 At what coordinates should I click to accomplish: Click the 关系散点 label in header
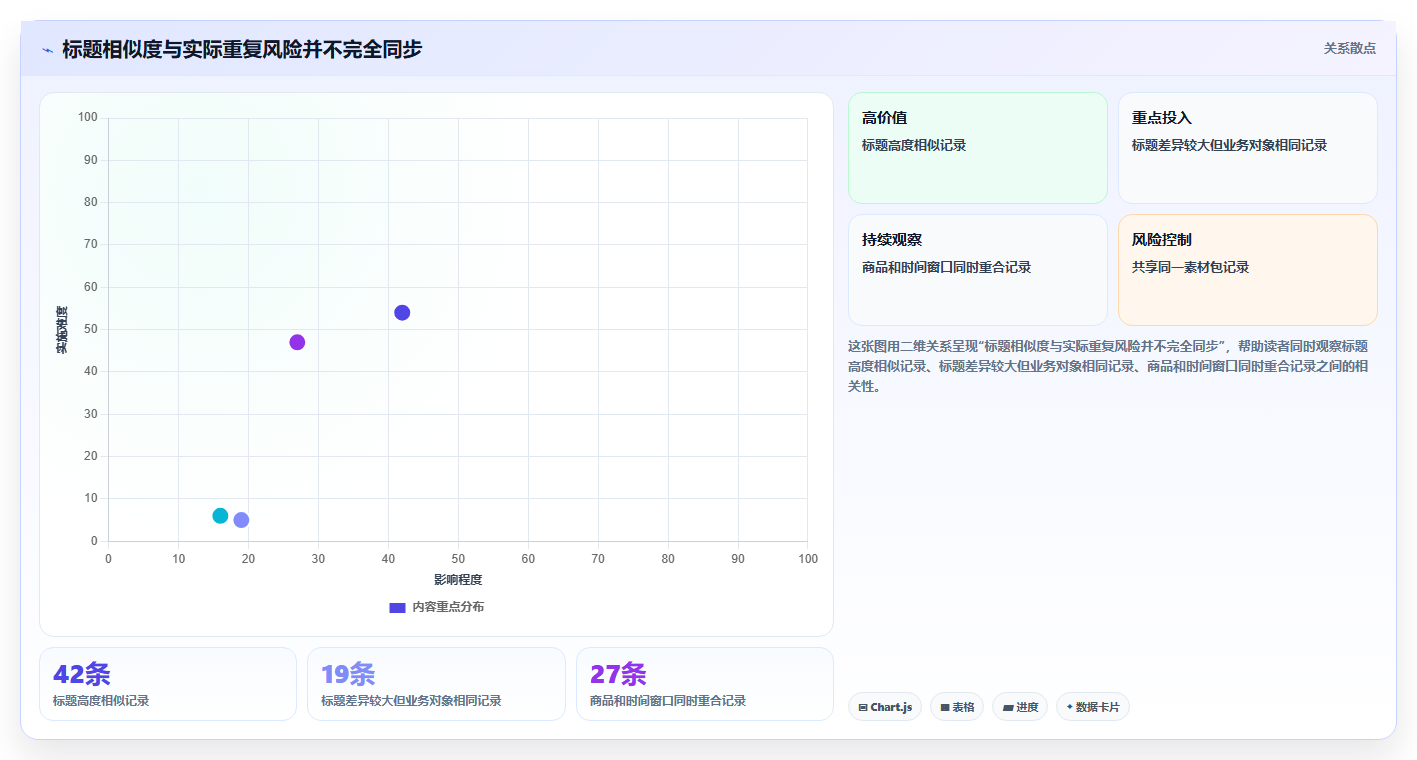coord(1349,48)
